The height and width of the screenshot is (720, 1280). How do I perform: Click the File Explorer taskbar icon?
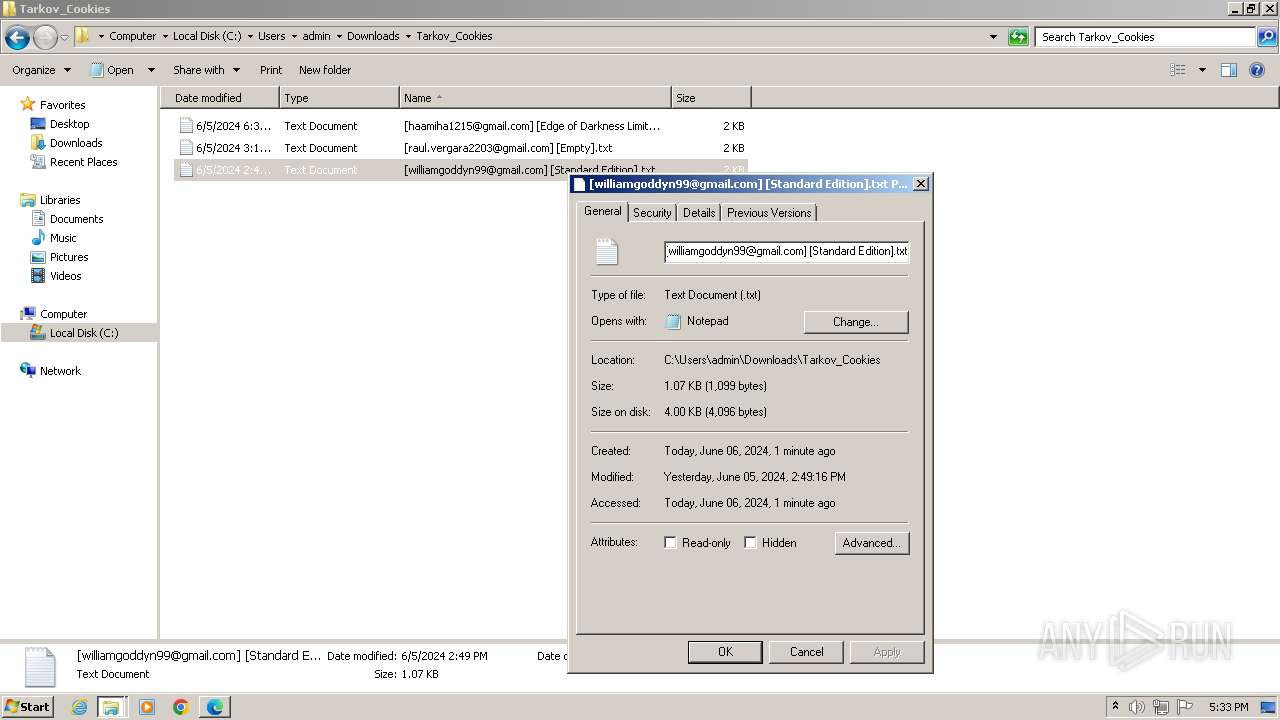[x=111, y=707]
